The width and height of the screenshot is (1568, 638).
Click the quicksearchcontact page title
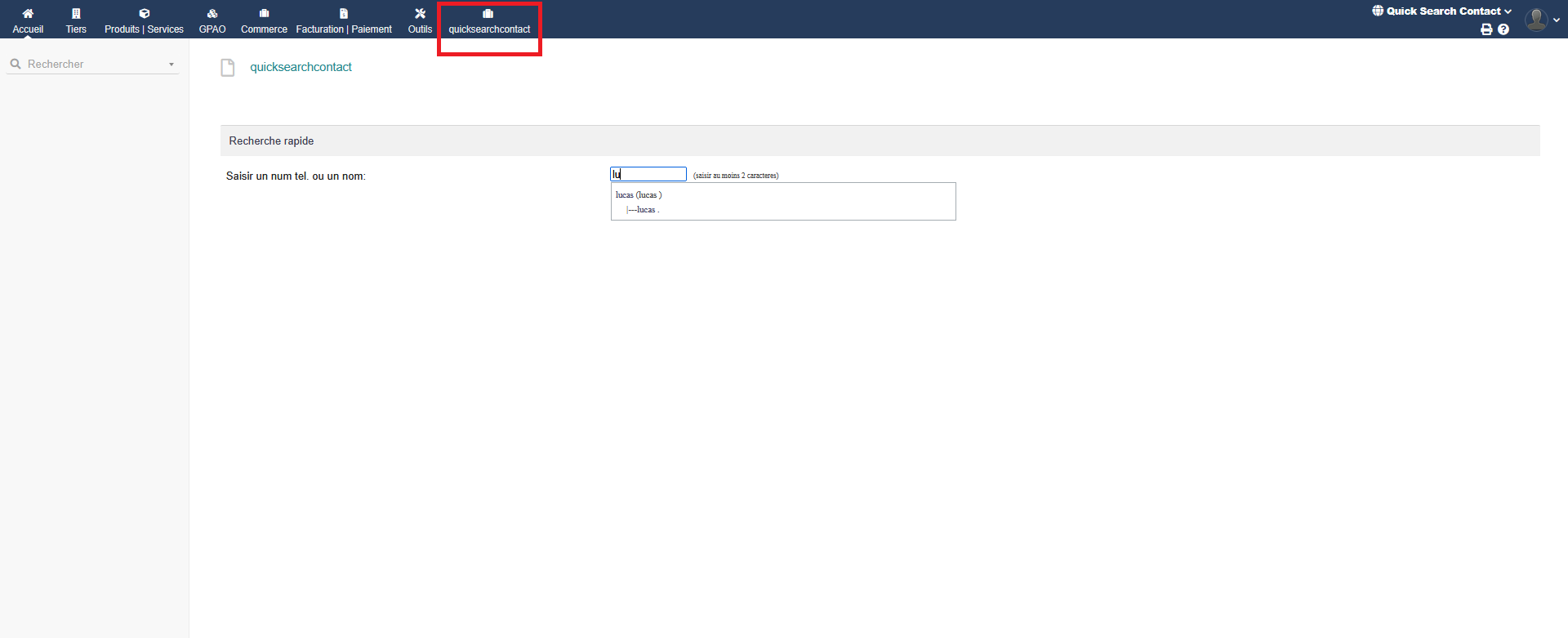point(301,67)
